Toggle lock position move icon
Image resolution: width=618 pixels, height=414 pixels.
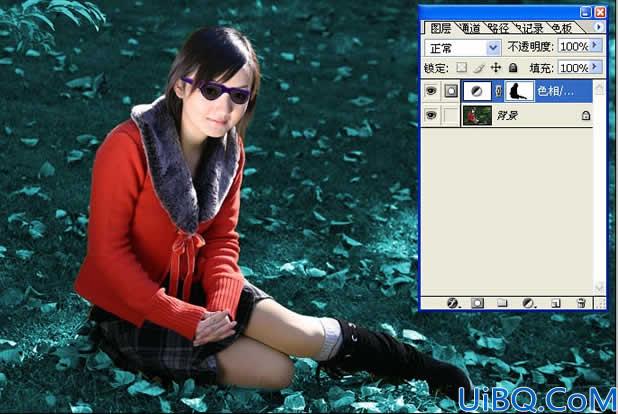[x=496, y=68]
